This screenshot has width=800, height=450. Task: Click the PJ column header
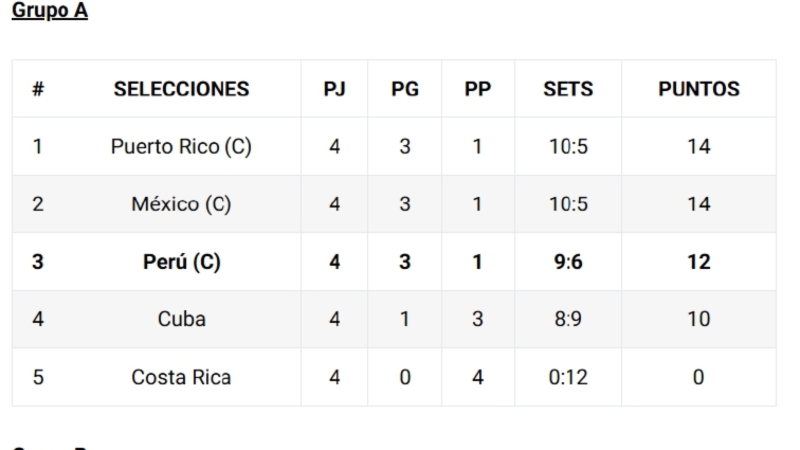pyautogui.click(x=334, y=89)
